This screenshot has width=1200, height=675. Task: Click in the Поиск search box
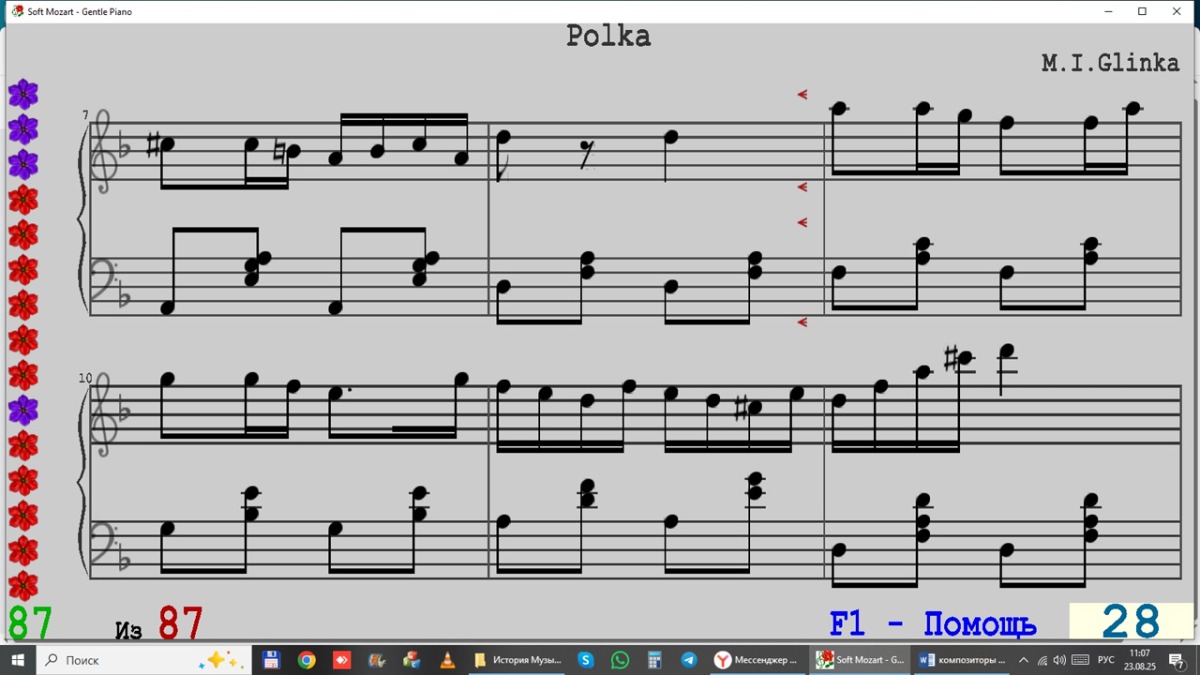pyautogui.click(x=141, y=660)
